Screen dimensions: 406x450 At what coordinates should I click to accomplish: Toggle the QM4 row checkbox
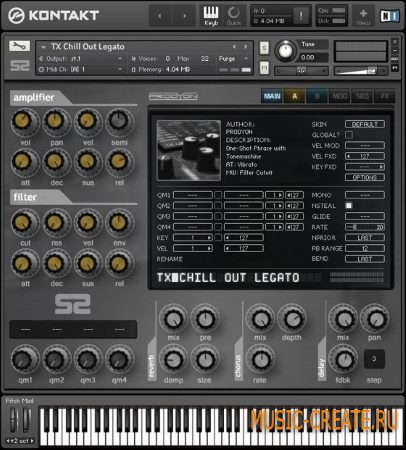click(x=218, y=227)
